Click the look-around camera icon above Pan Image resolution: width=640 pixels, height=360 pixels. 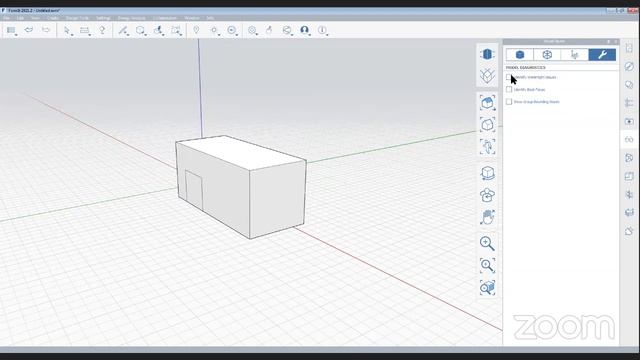tap(487, 195)
